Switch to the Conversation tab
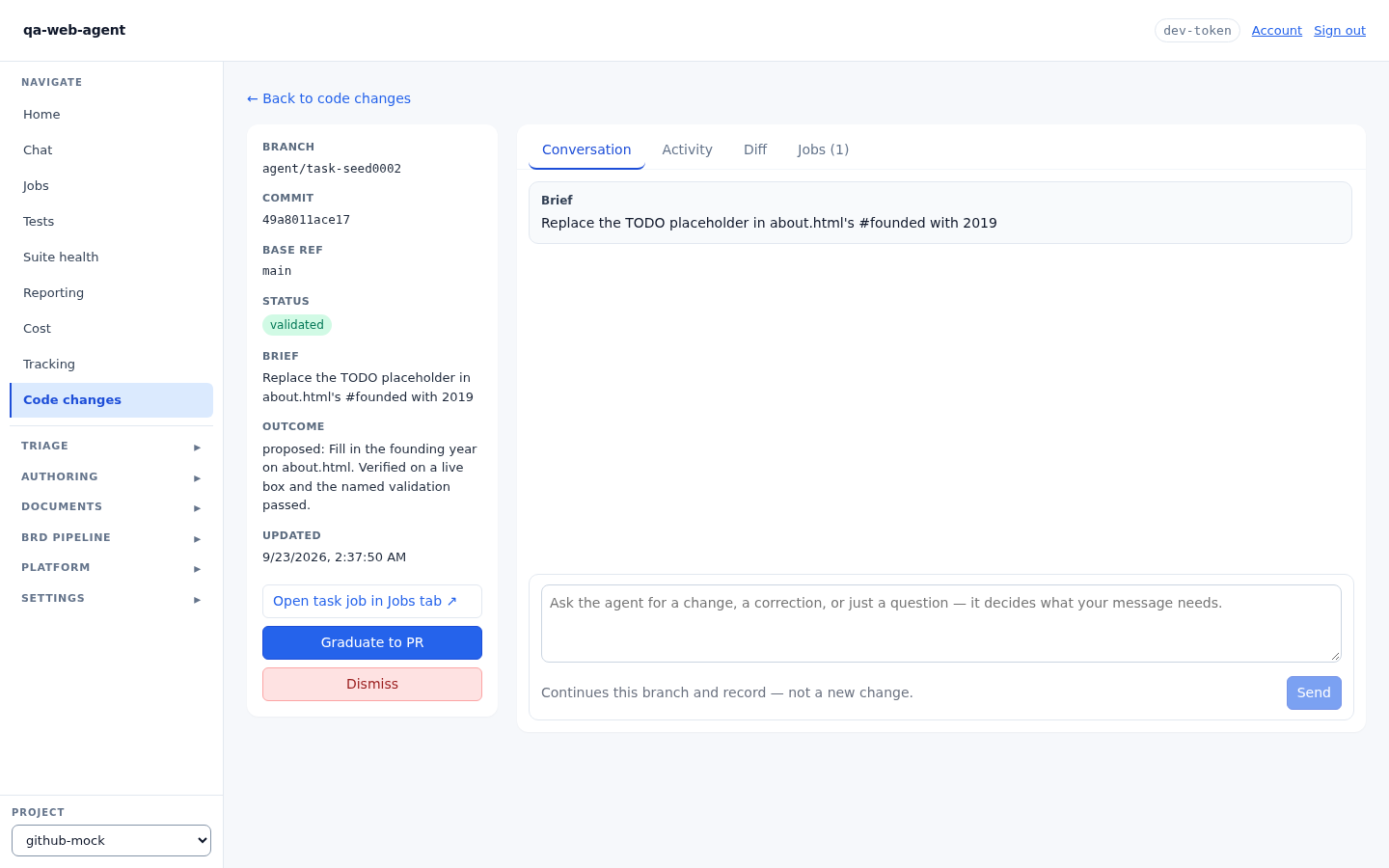Image resolution: width=1389 pixels, height=868 pixels. point(586,149)
